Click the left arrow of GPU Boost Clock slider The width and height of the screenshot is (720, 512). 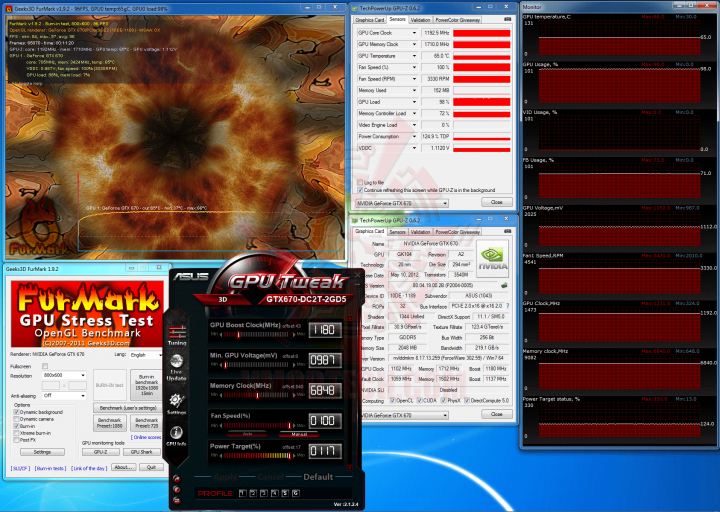[x=221, y=335]
